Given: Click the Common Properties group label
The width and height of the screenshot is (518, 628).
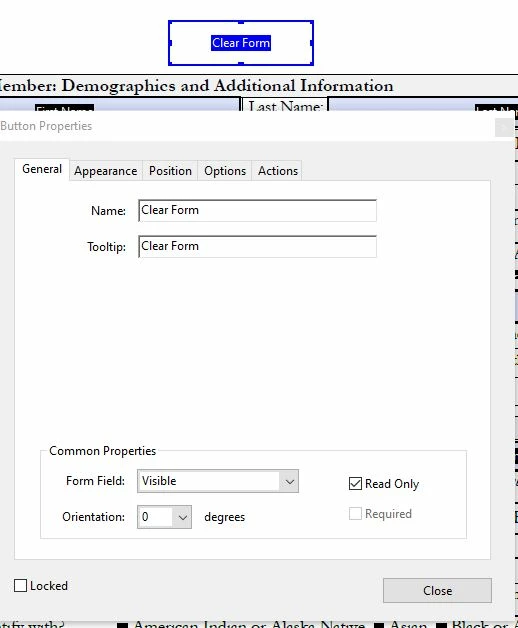Looking at the screenshot, I should coord(103,451).
